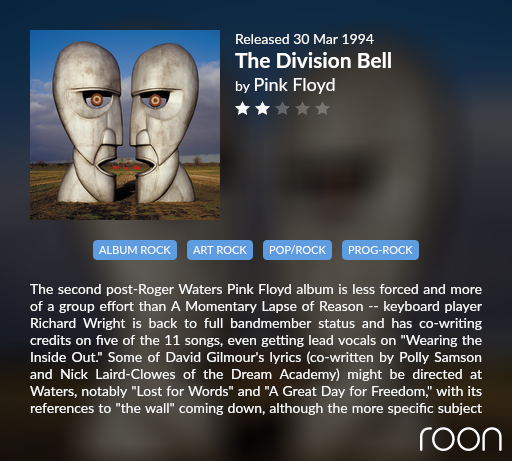The image size is (512, 461).
Task: Click the roon logo
Action: pyautogui.click(x=461, y=439)
